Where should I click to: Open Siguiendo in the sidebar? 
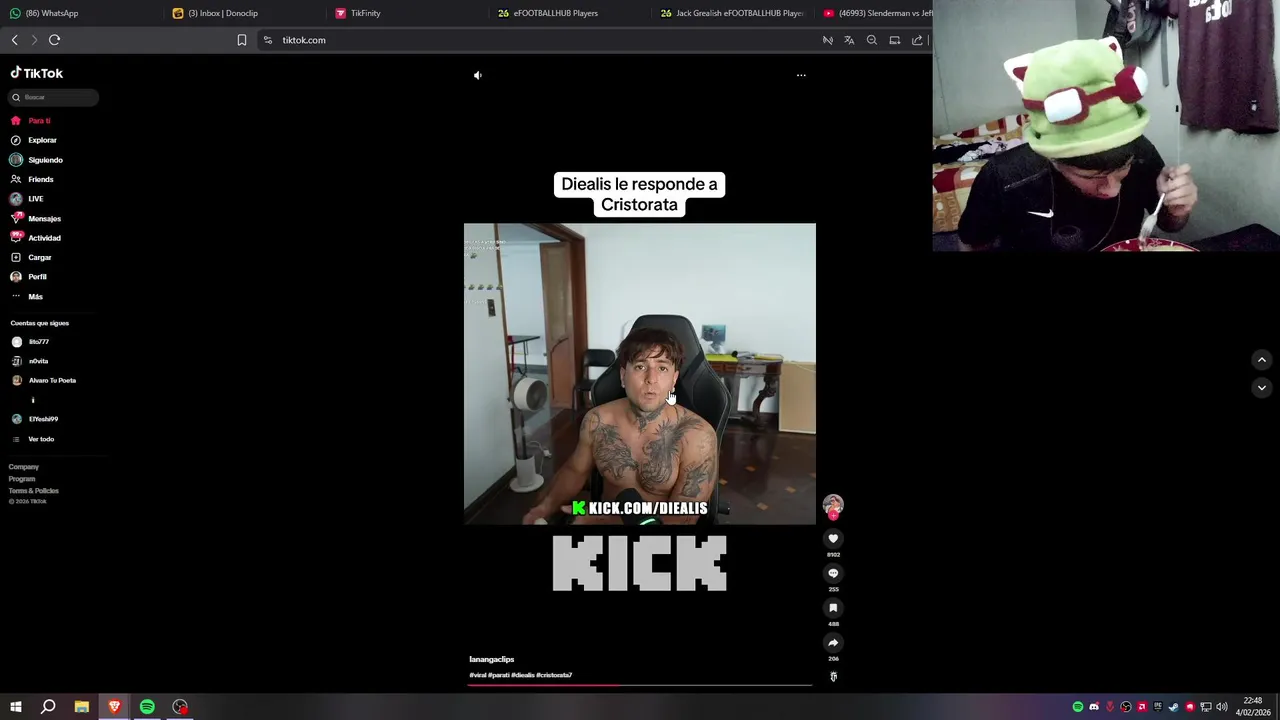pyautogui.click(x=36, y=160)
